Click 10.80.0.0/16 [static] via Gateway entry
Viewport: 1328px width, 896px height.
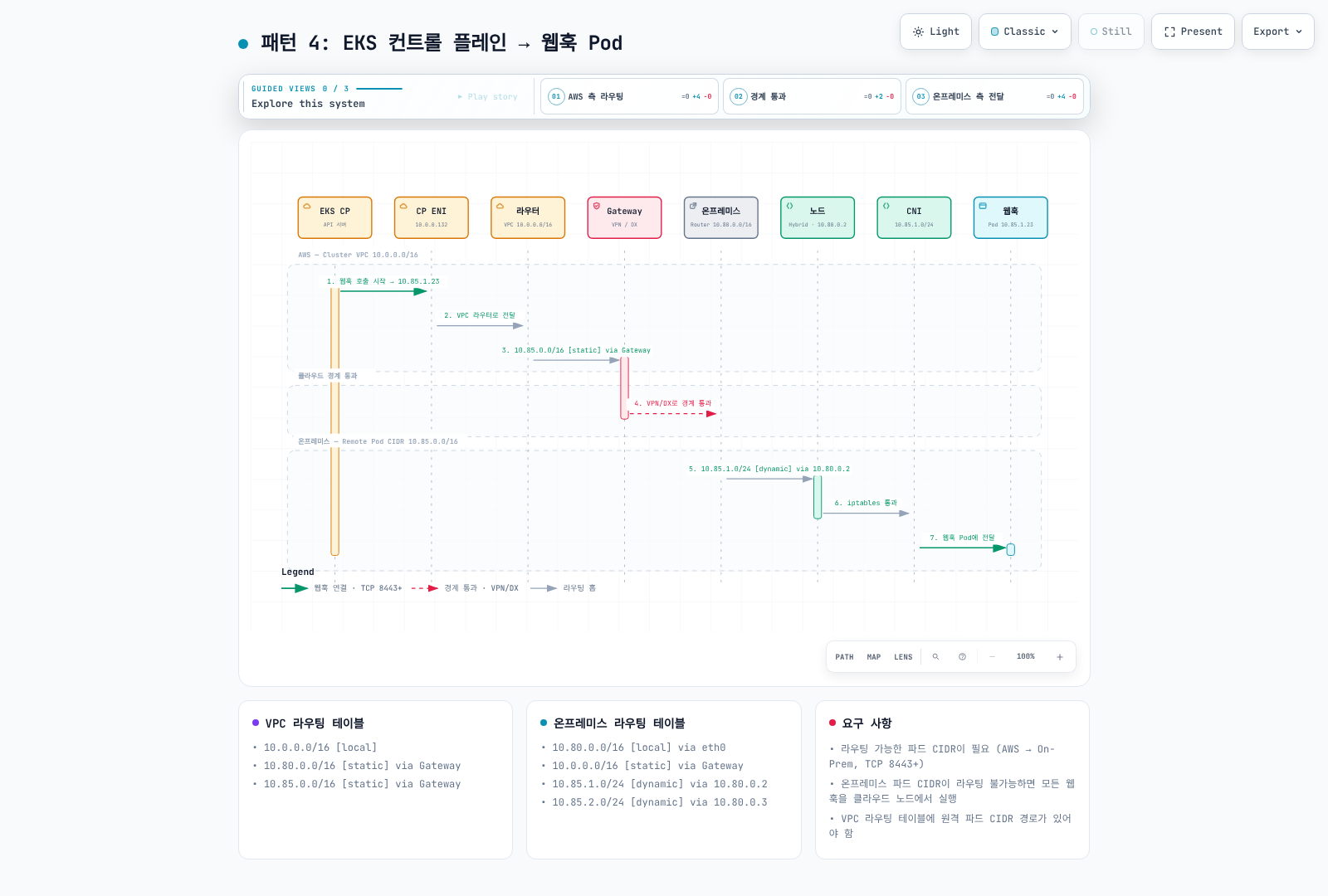[x=362, y=766]
